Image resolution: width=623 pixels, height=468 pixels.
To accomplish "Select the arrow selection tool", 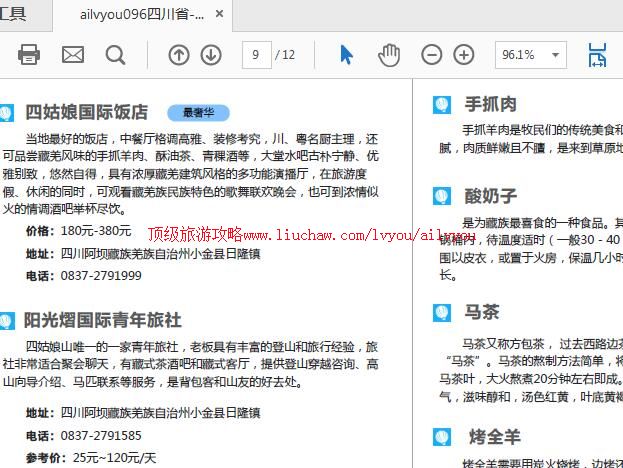I will (x=346, y=55).
